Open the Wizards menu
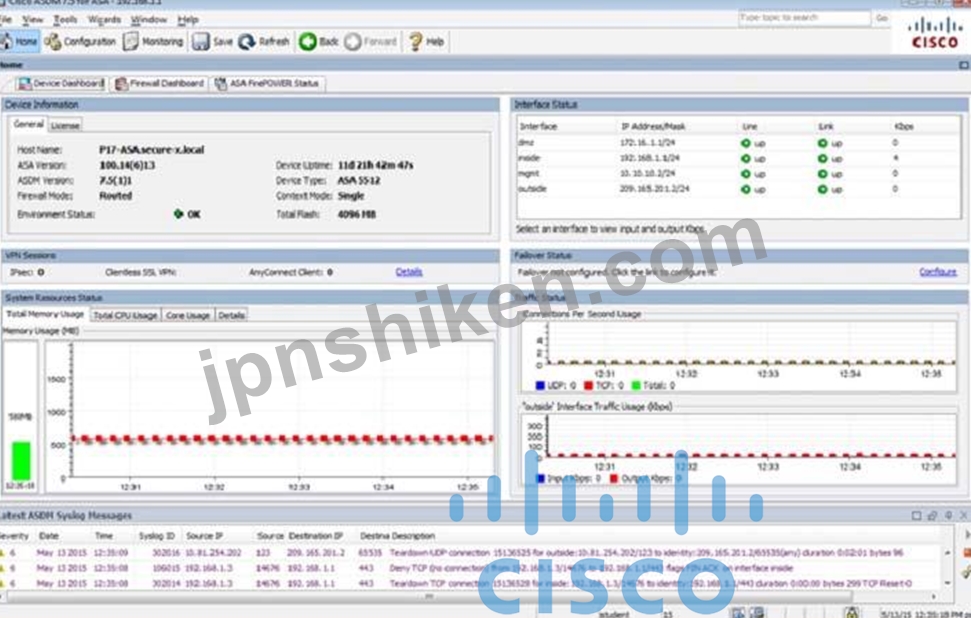This screenshot has width=971, height=618. click(104, 19)
